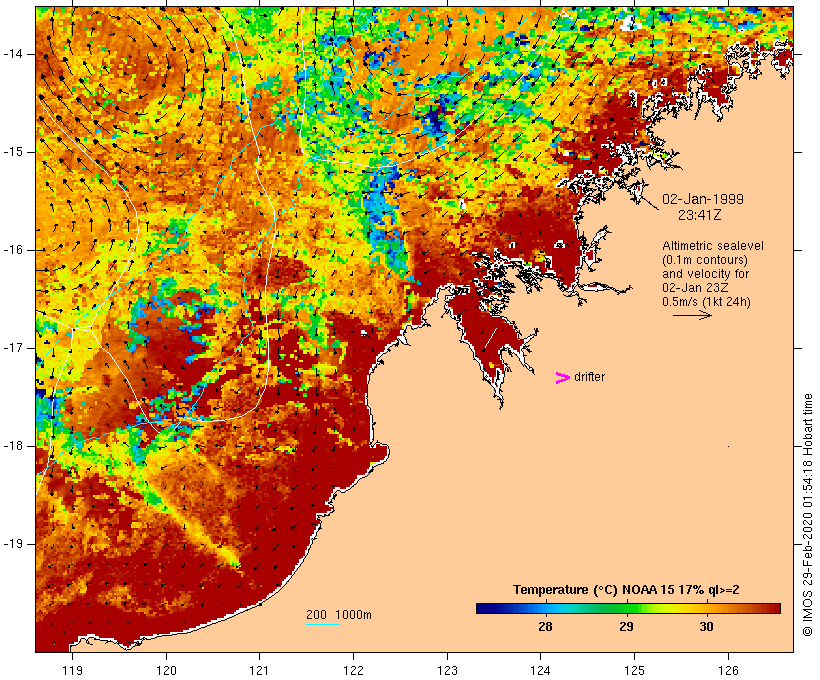Click the "02-Jan-1999" date label

tap(703, 199)
